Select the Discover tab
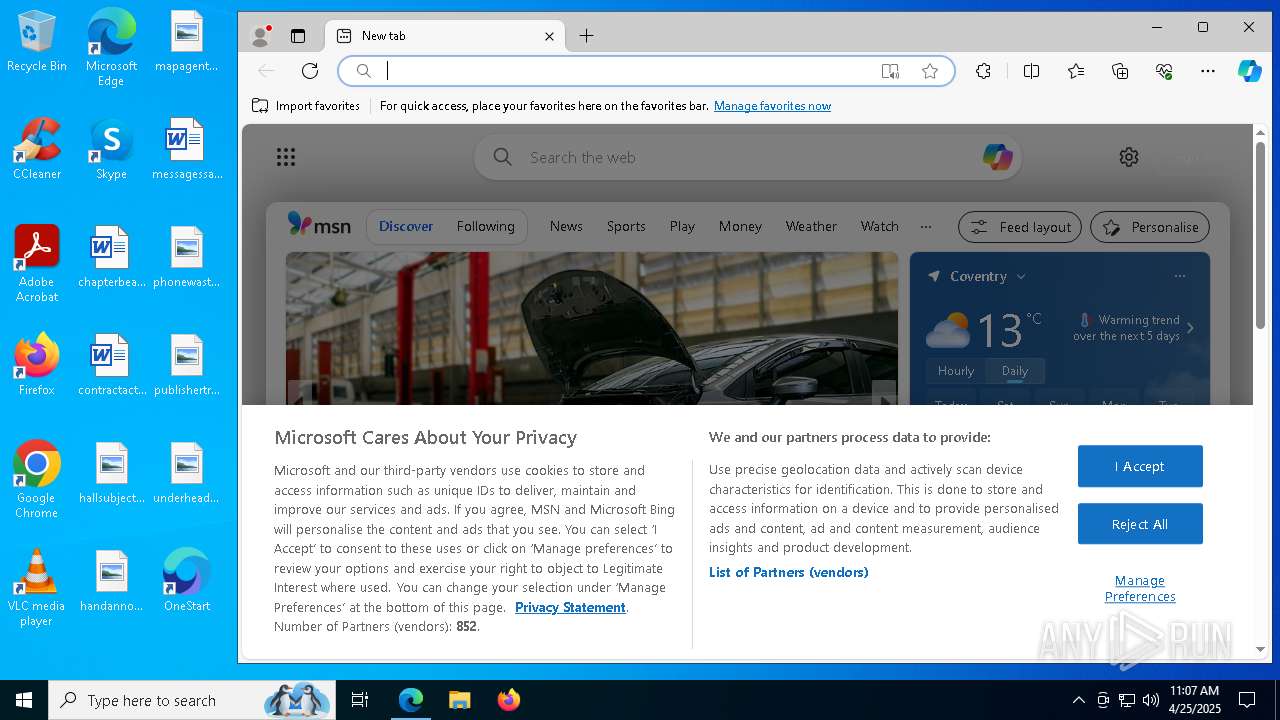1280x720 pixels. pos(406,227)
